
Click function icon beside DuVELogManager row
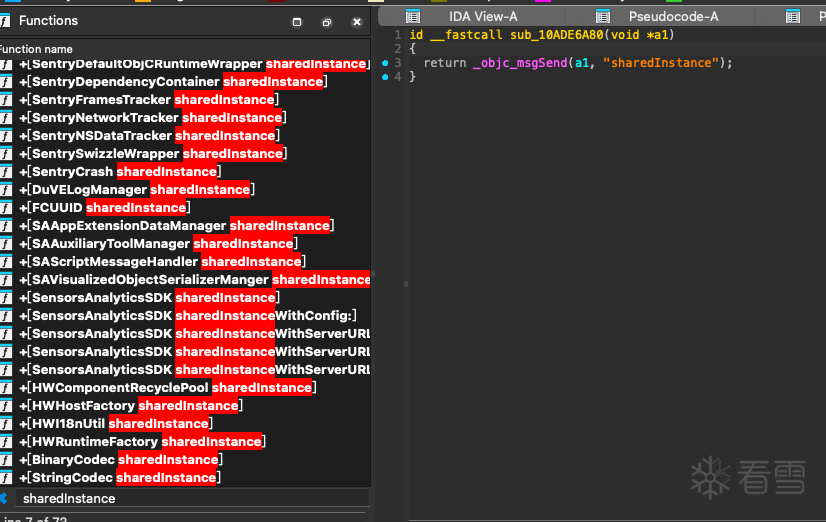click(x=6, y=190)
